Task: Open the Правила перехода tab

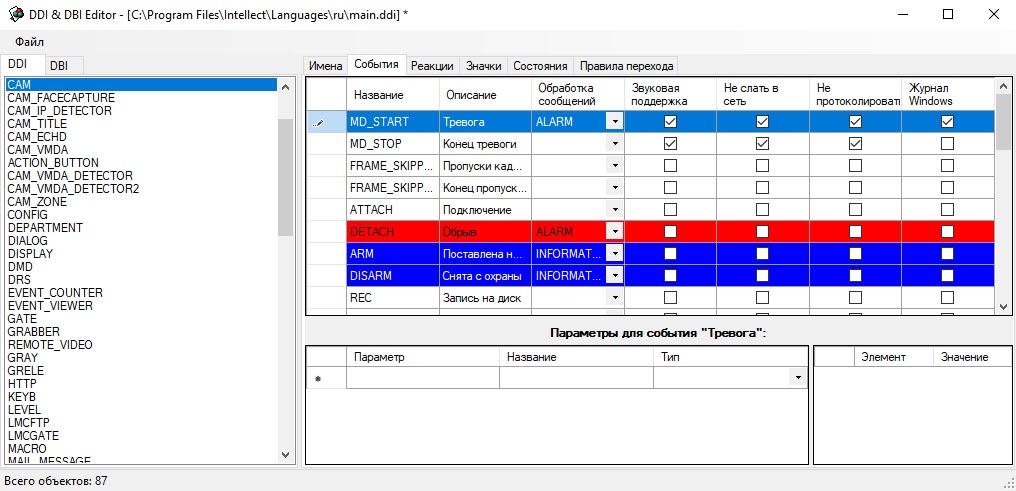Action: pyautogui.click(x=627, y=65)
